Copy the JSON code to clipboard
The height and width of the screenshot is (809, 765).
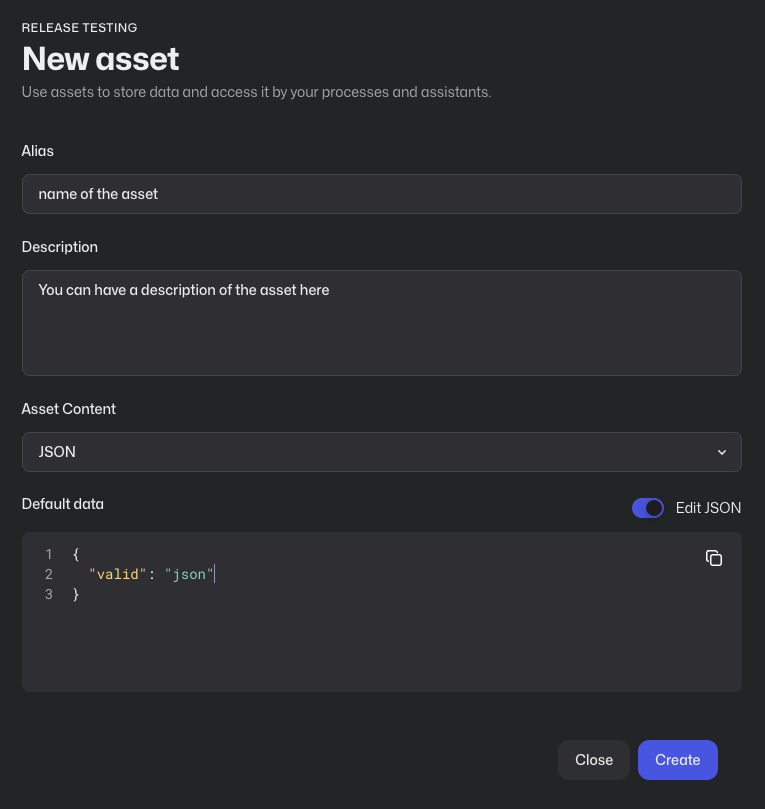pos(713,558)
